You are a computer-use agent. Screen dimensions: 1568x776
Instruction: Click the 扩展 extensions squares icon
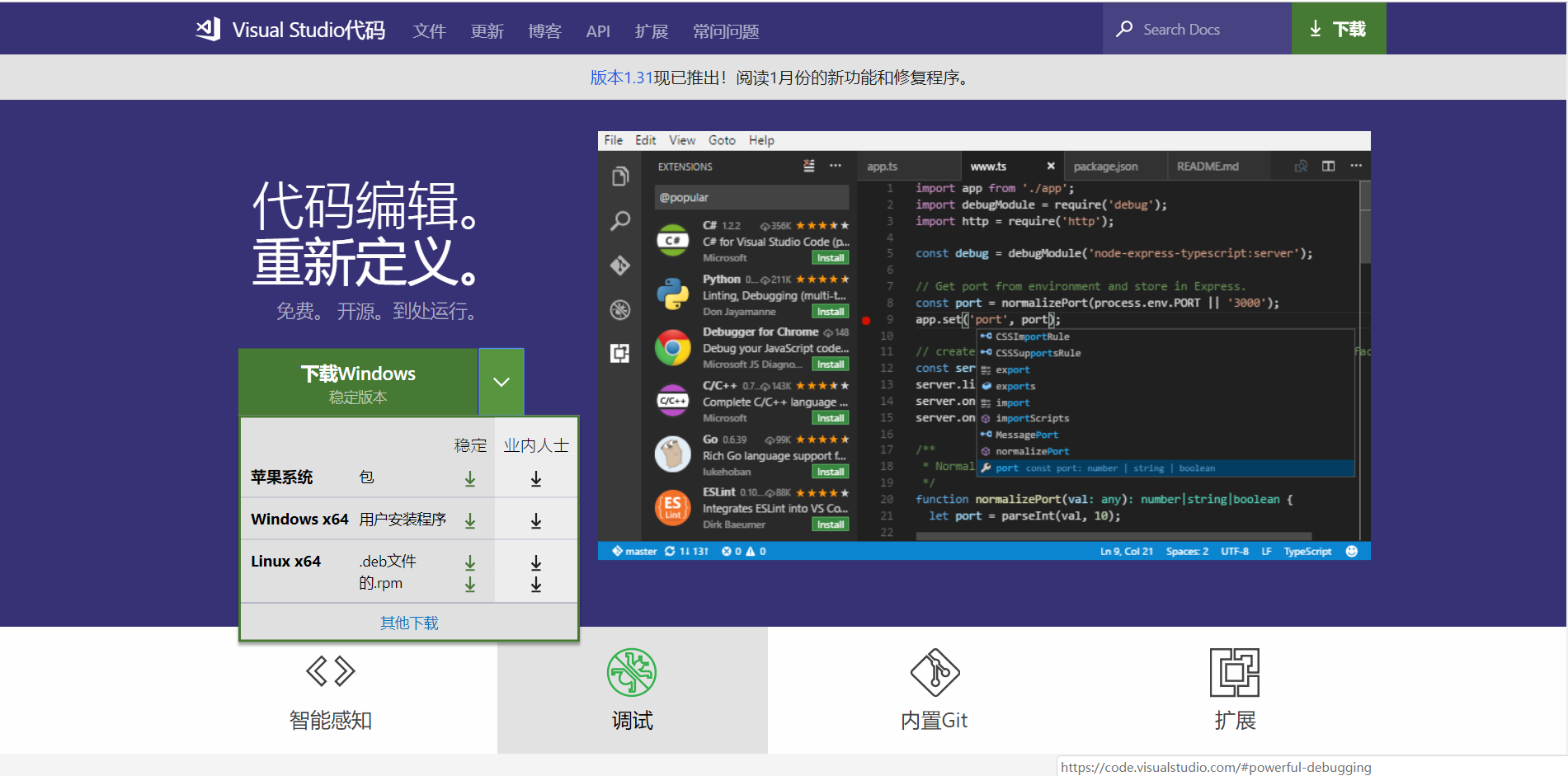[1235, 672]
